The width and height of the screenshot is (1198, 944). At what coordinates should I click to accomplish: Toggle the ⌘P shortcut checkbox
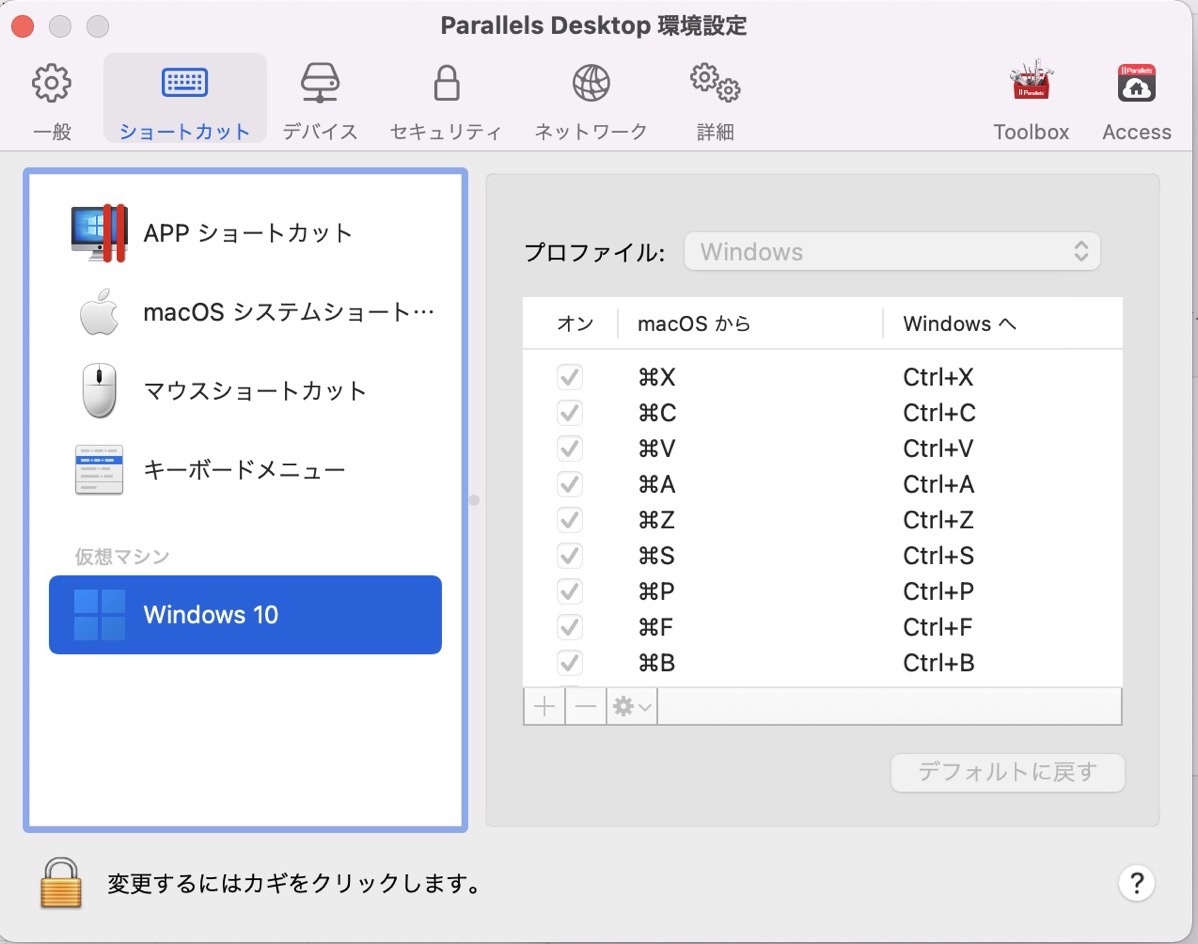(x=569, y=591)
